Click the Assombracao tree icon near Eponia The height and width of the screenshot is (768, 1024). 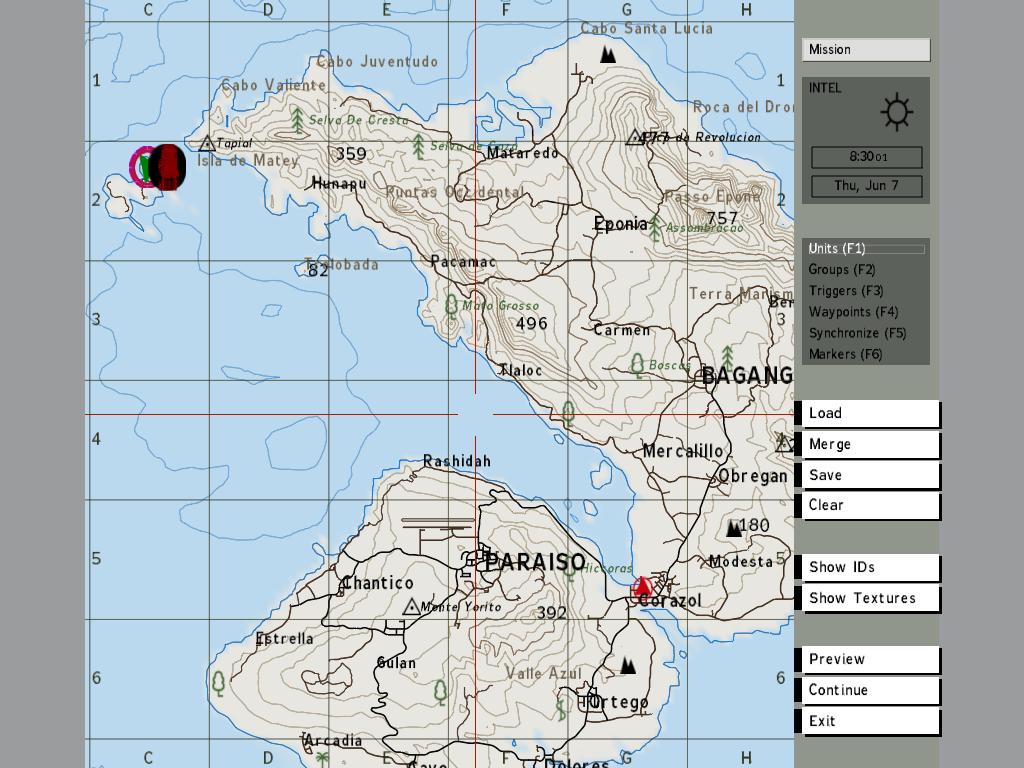654,228
